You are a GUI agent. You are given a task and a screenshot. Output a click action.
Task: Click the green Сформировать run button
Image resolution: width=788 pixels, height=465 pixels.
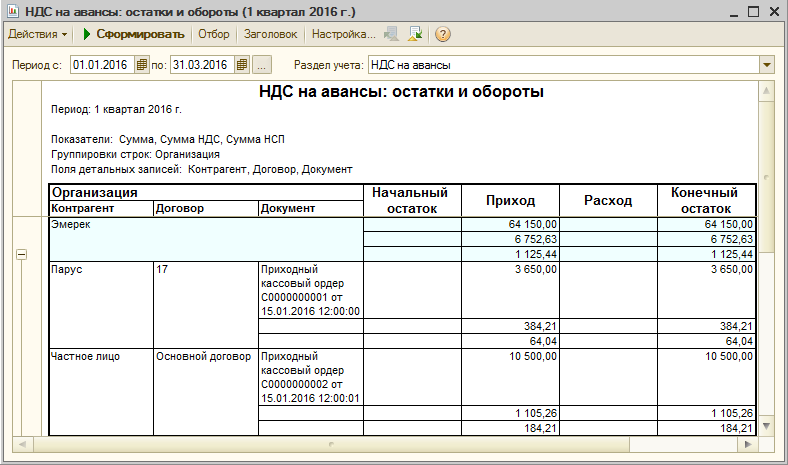tap(133, 34)
